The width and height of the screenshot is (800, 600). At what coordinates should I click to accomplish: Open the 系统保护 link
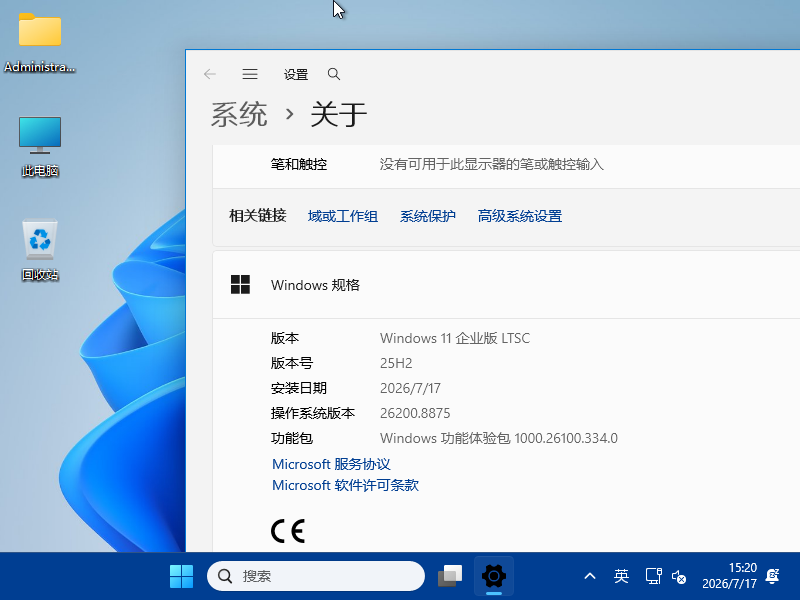click(428, 216)
